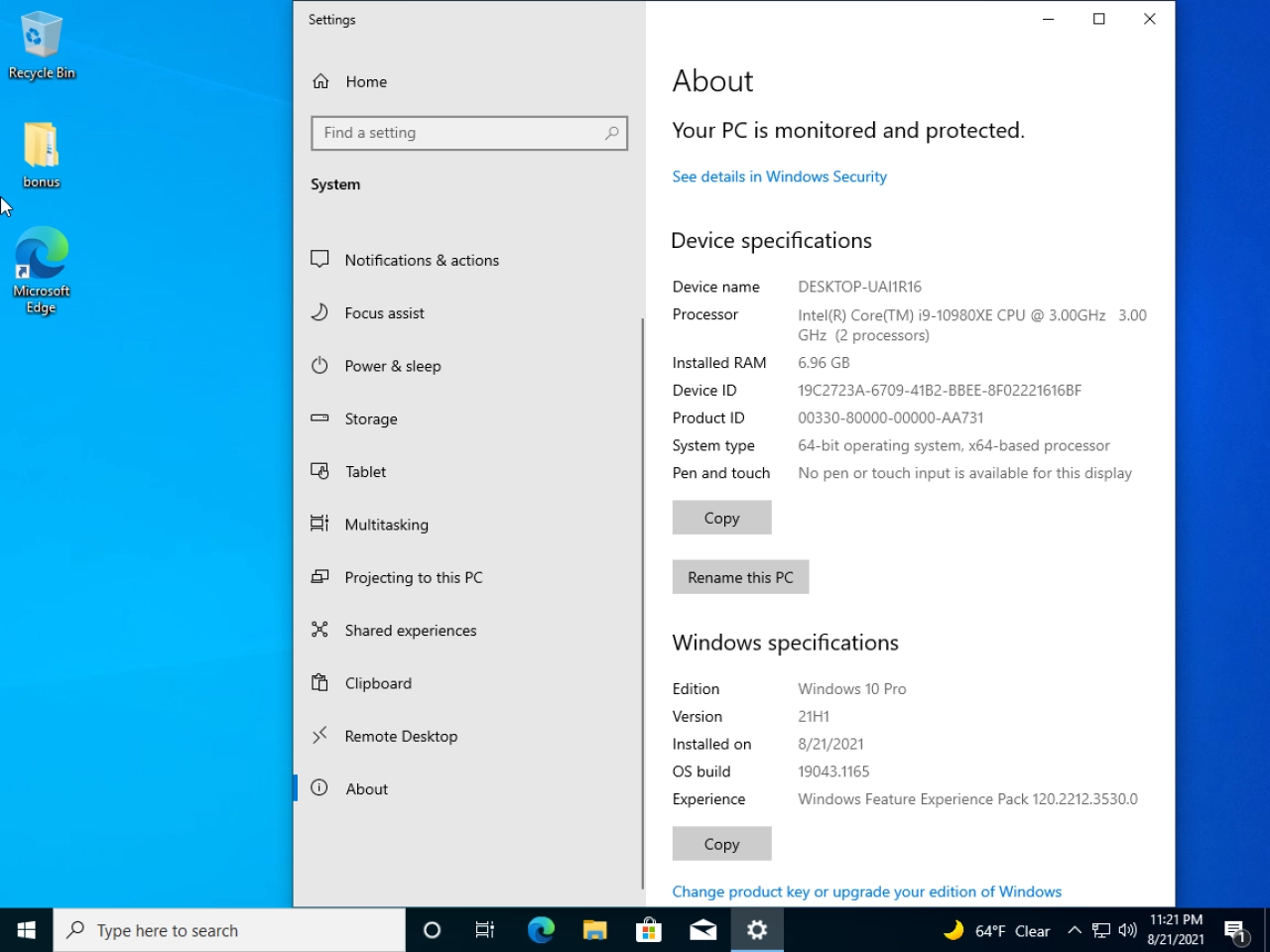This screenshot has height=952, width=1270.
Task: Select the About info icon
Action: pyautogui.click(x=319, y=788)
